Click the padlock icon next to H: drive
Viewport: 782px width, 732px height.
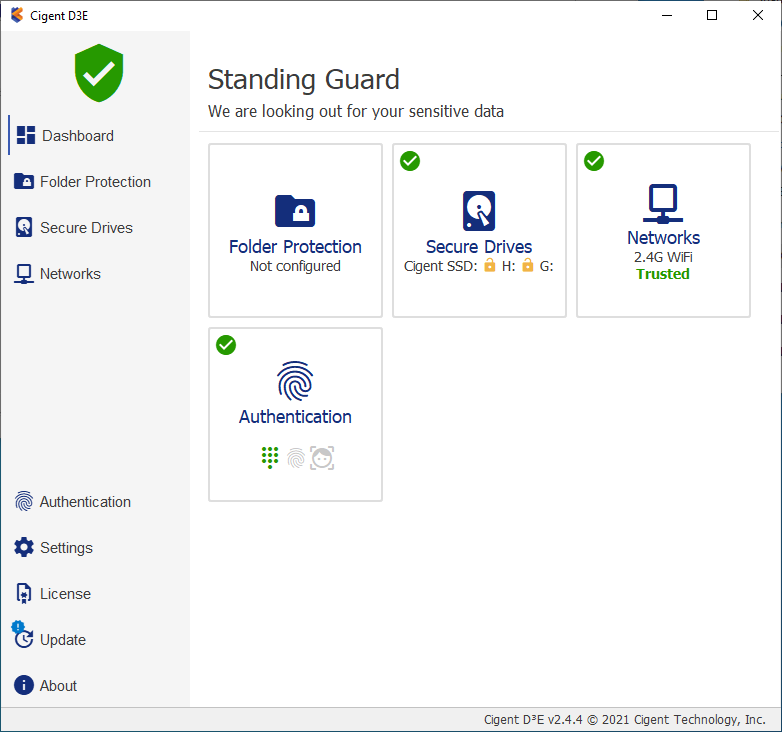coord(490,265)
